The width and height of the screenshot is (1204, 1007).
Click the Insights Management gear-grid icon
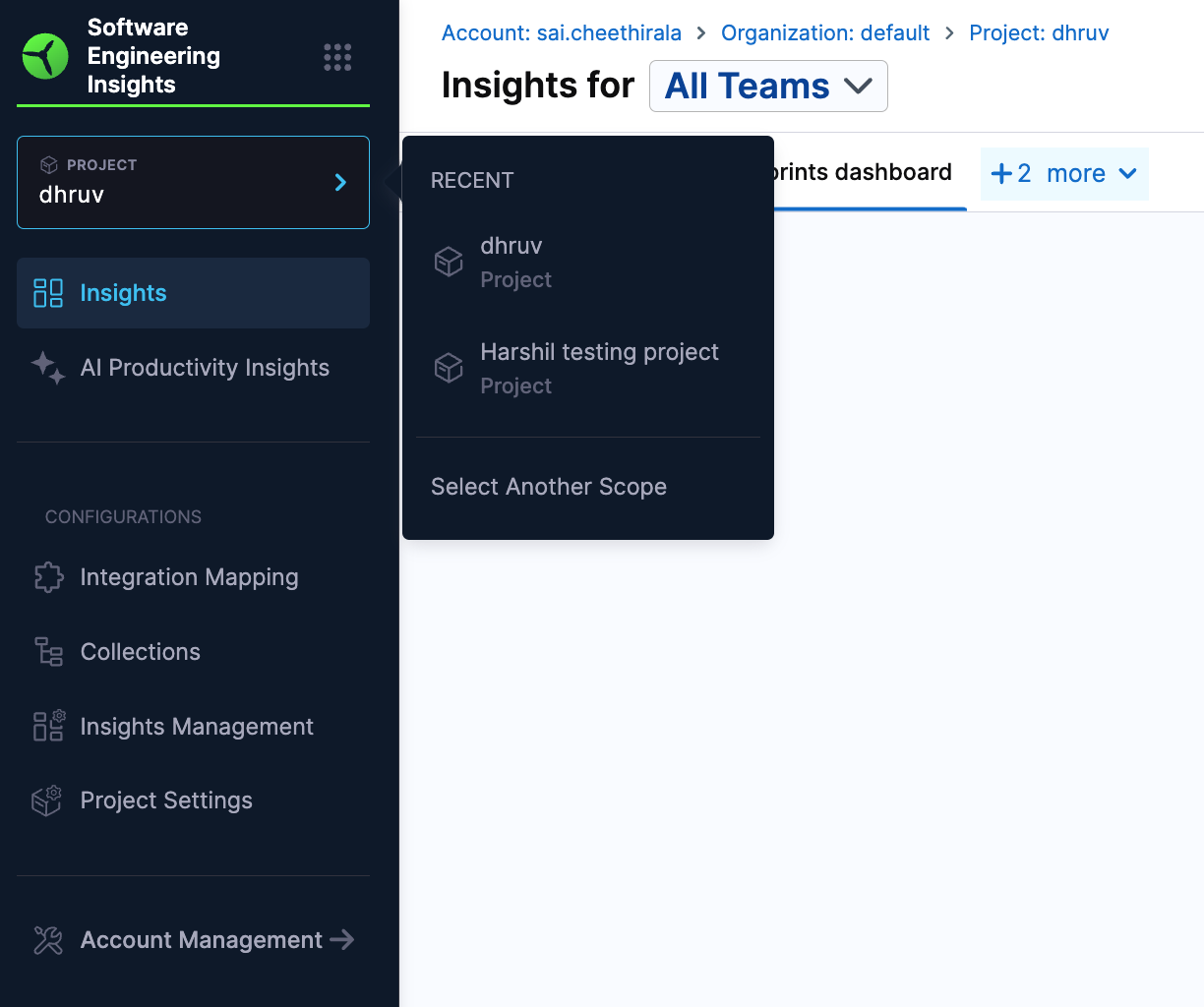[48, 726]
